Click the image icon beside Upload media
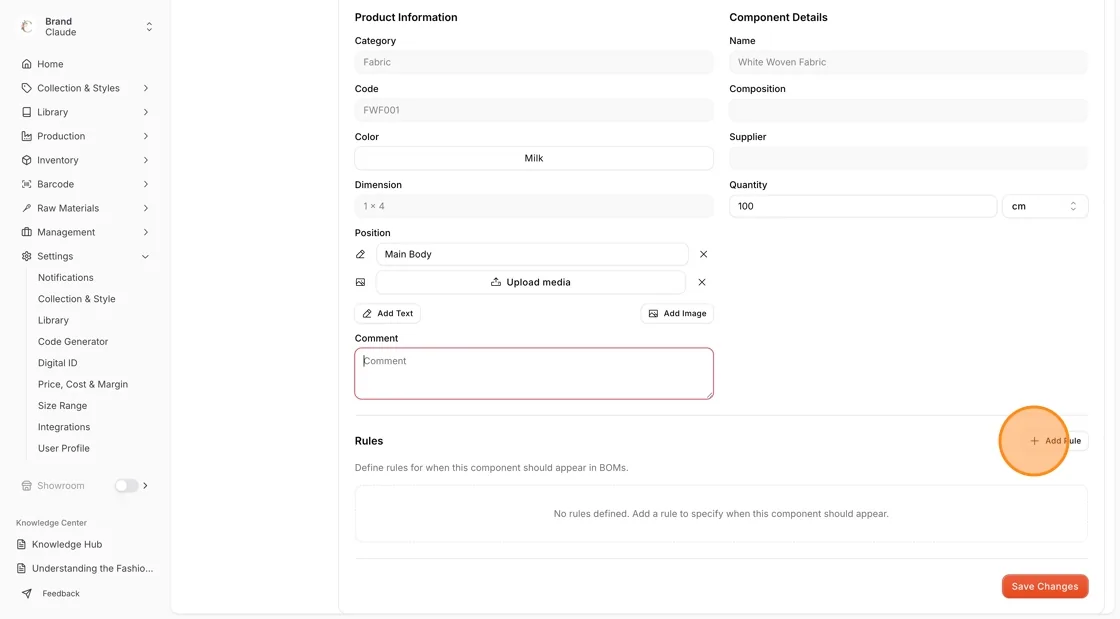 coord(360,282)
